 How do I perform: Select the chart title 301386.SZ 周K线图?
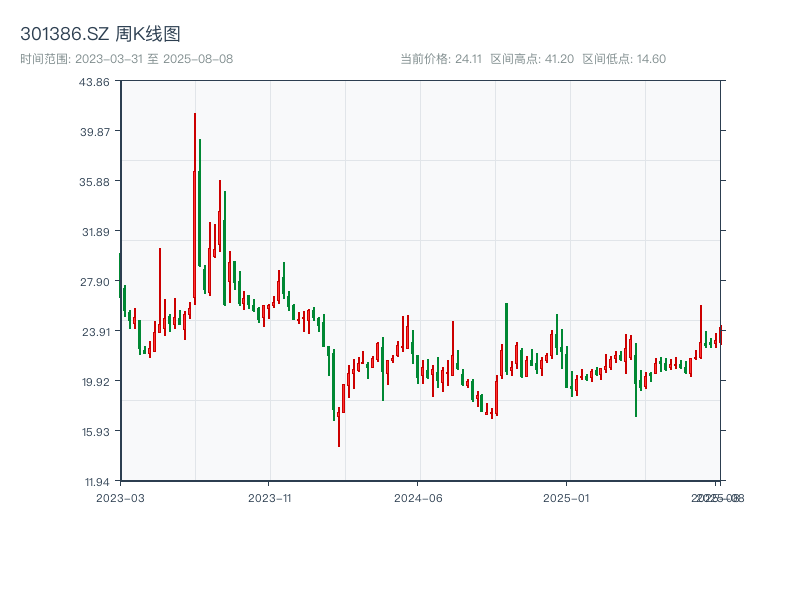(x=101, y=34)
